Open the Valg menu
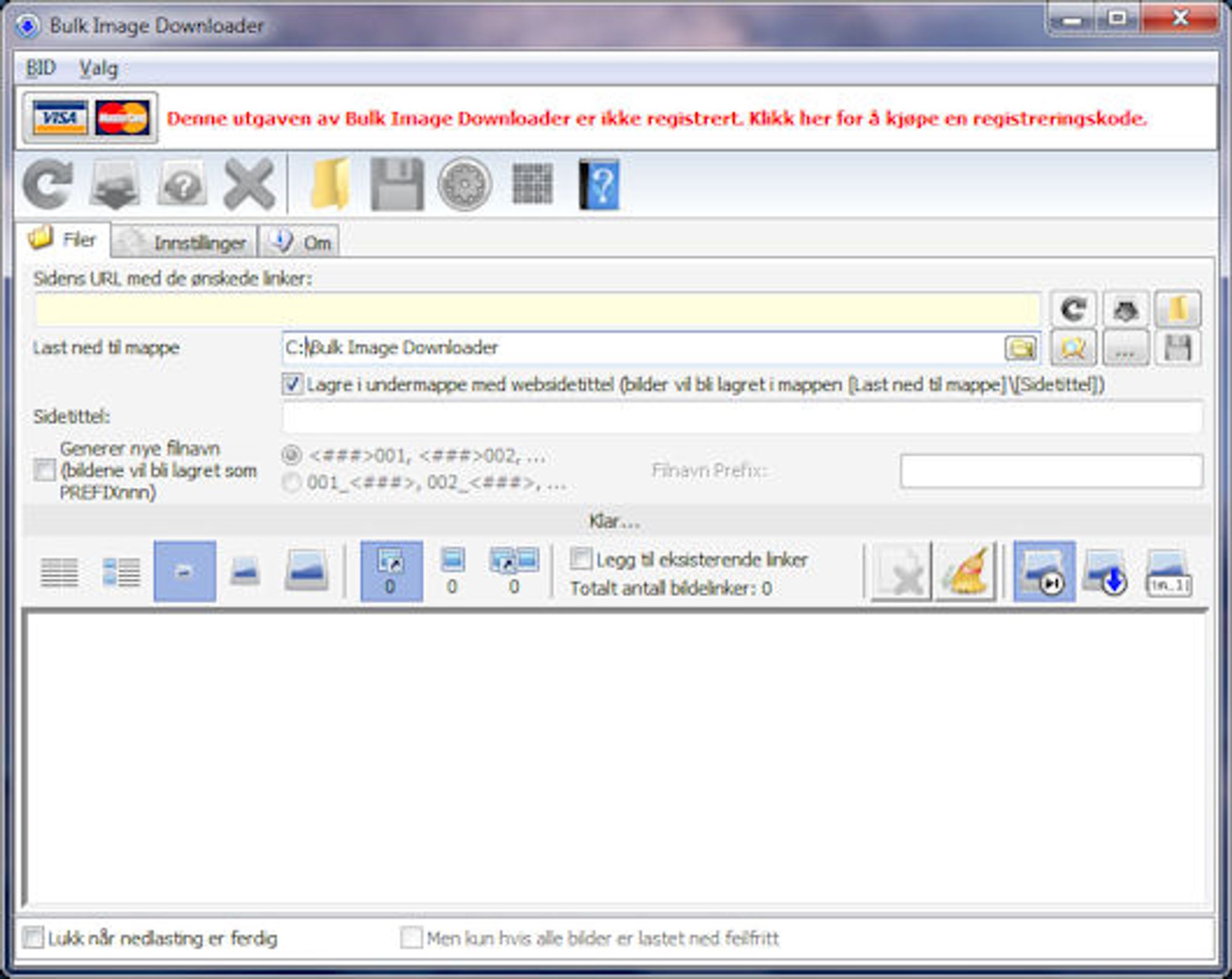This screenshot has height=979, width=1232. tap(98, 68)
